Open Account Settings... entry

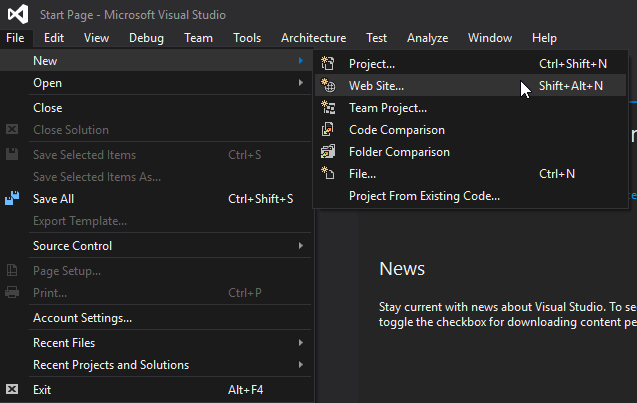[x=156, y=317]
